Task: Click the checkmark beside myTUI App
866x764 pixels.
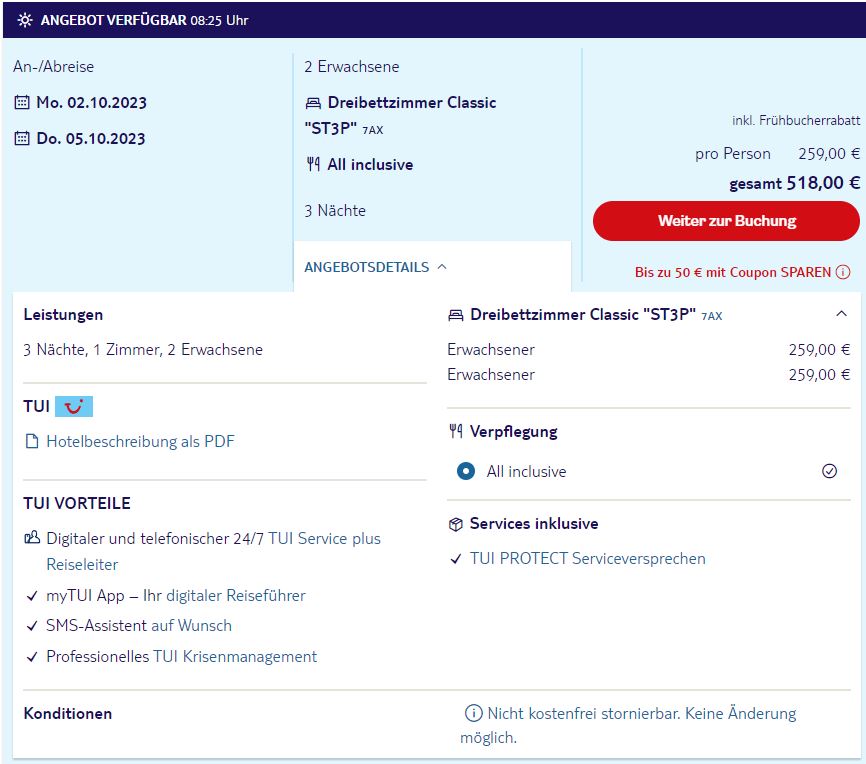Action: tap(32, 596)
